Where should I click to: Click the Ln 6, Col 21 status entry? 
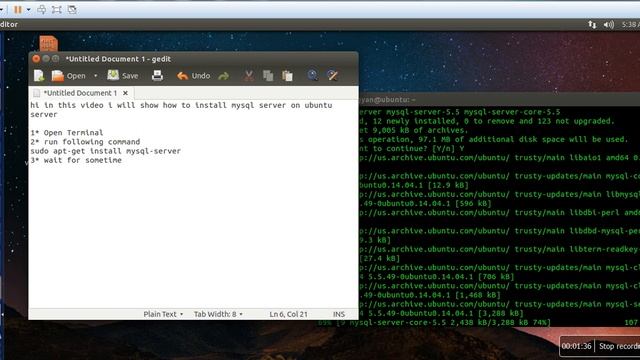[288, 314]
